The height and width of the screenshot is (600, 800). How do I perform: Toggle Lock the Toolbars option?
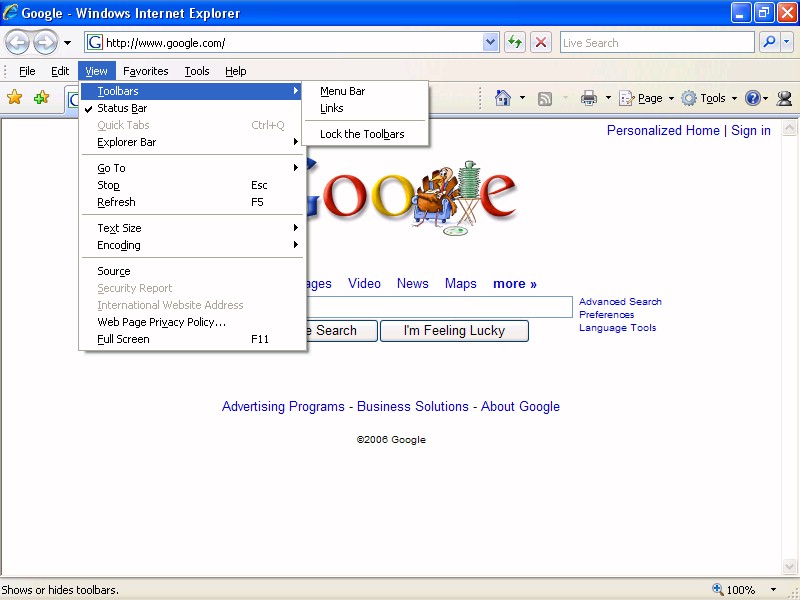[362, 134]
